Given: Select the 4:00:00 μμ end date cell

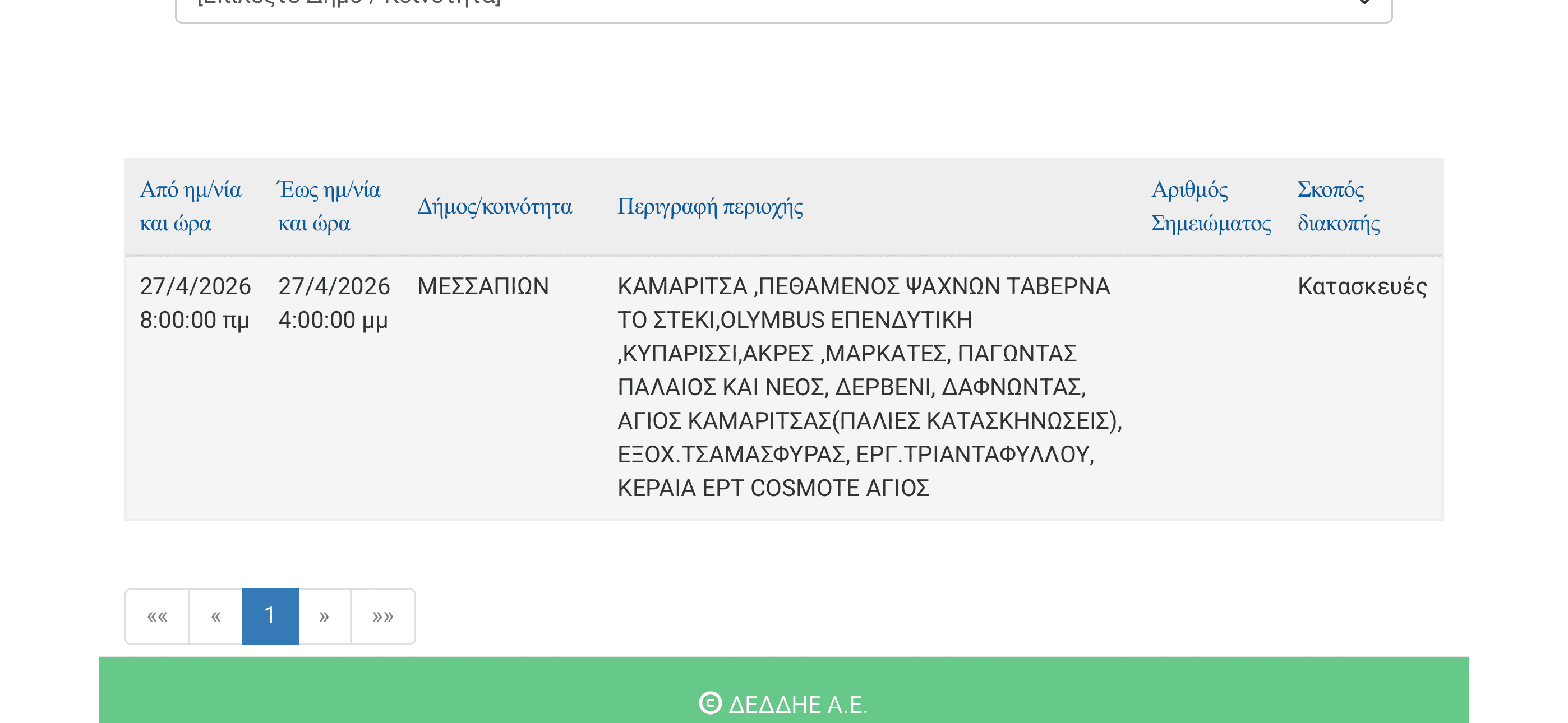Looking at the screenshot, I should (x=334, y=303).
